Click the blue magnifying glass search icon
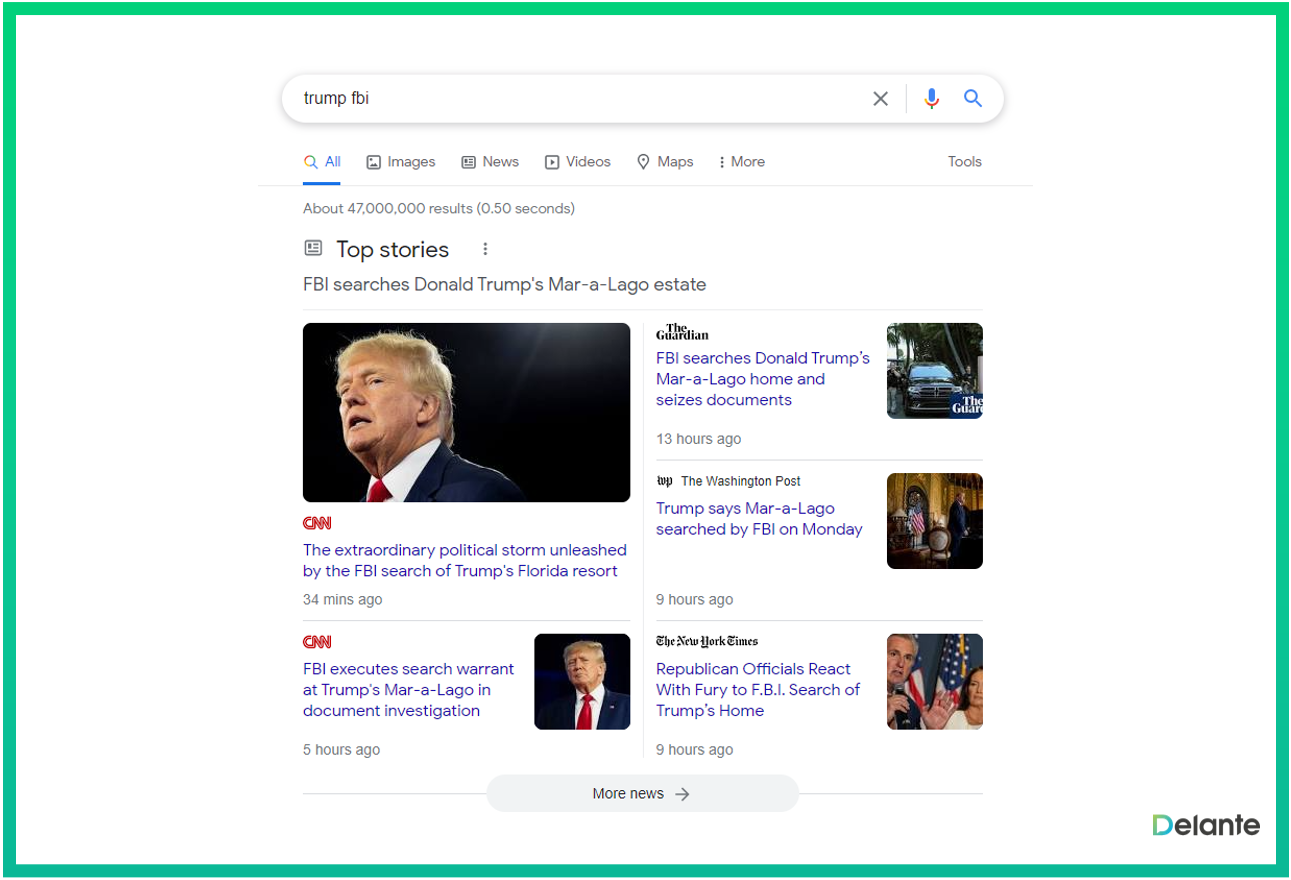 972,99
